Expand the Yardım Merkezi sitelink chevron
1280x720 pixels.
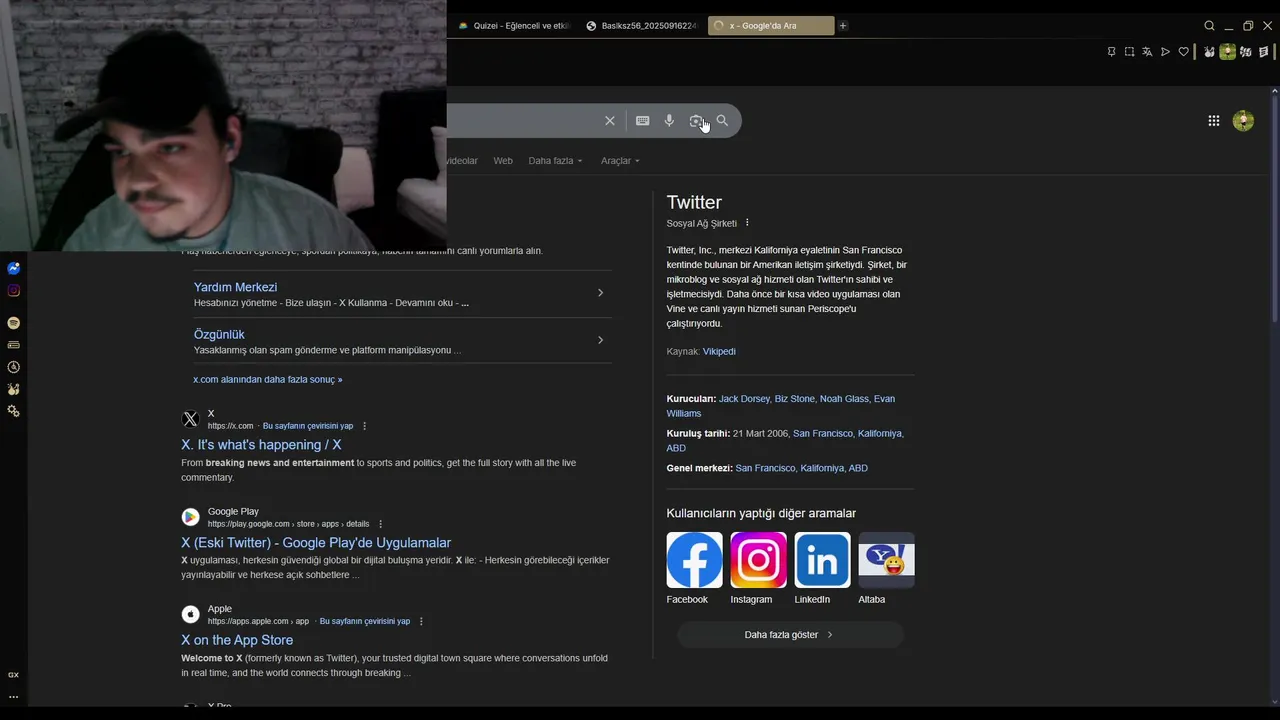(x=600, y=293)
